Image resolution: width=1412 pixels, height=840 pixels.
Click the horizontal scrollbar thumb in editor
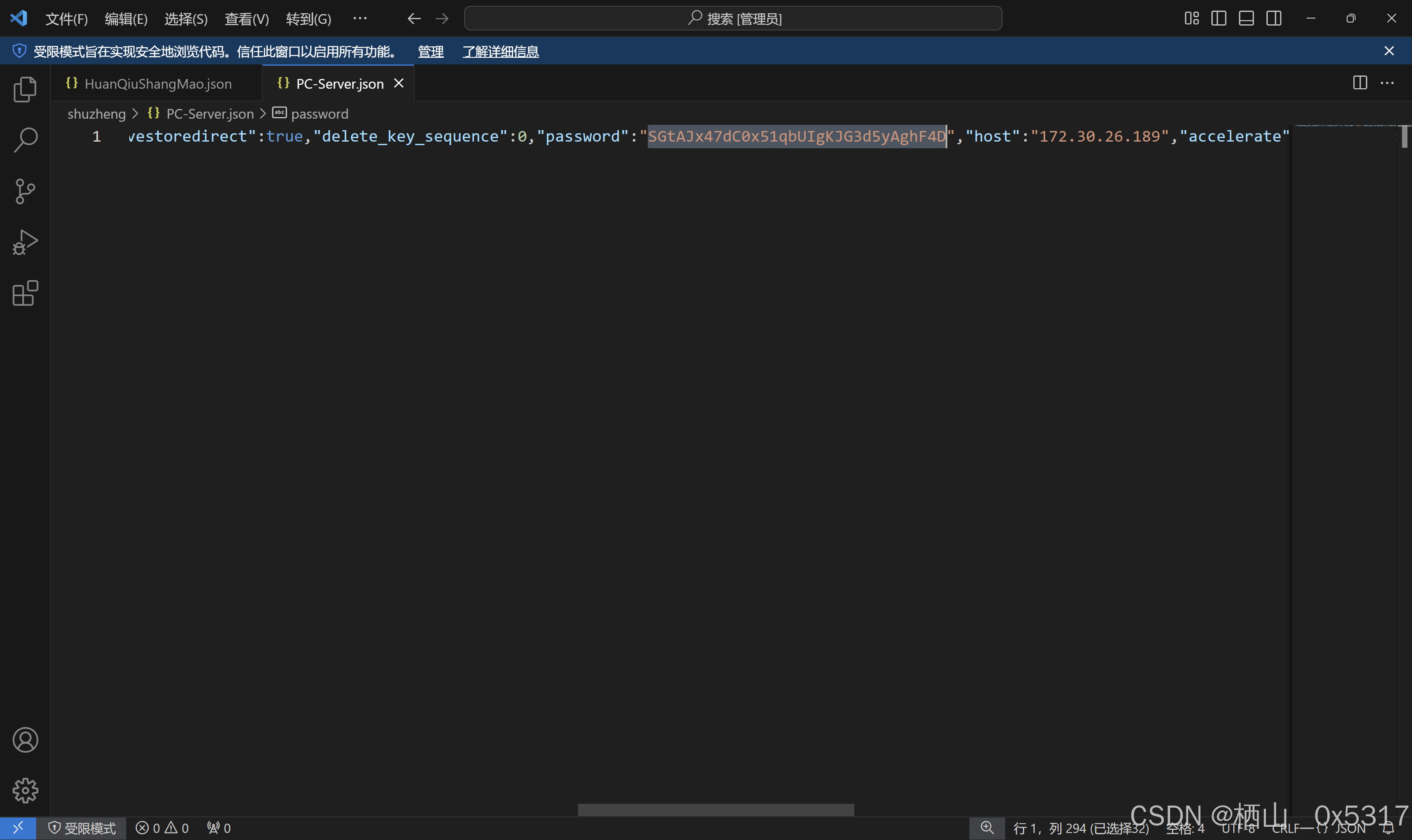coord(716,810)
